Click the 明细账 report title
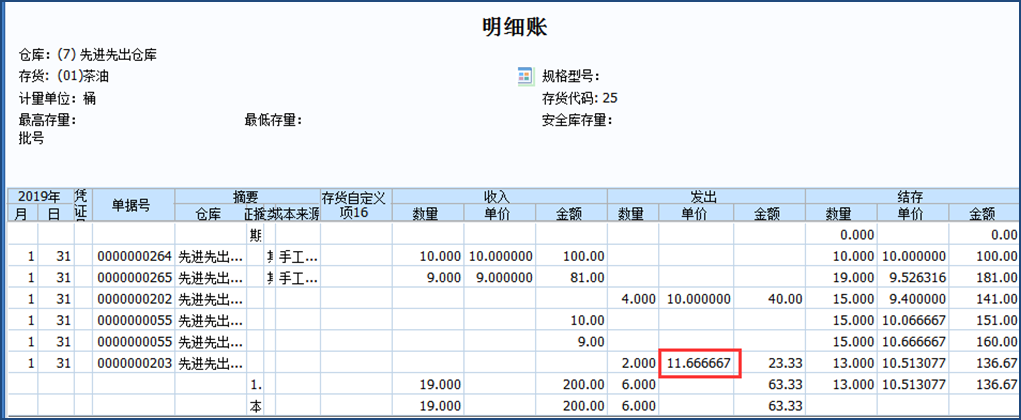Viewport: 1021px width, 420px height. pyautogui.click(x=514, y=27)
